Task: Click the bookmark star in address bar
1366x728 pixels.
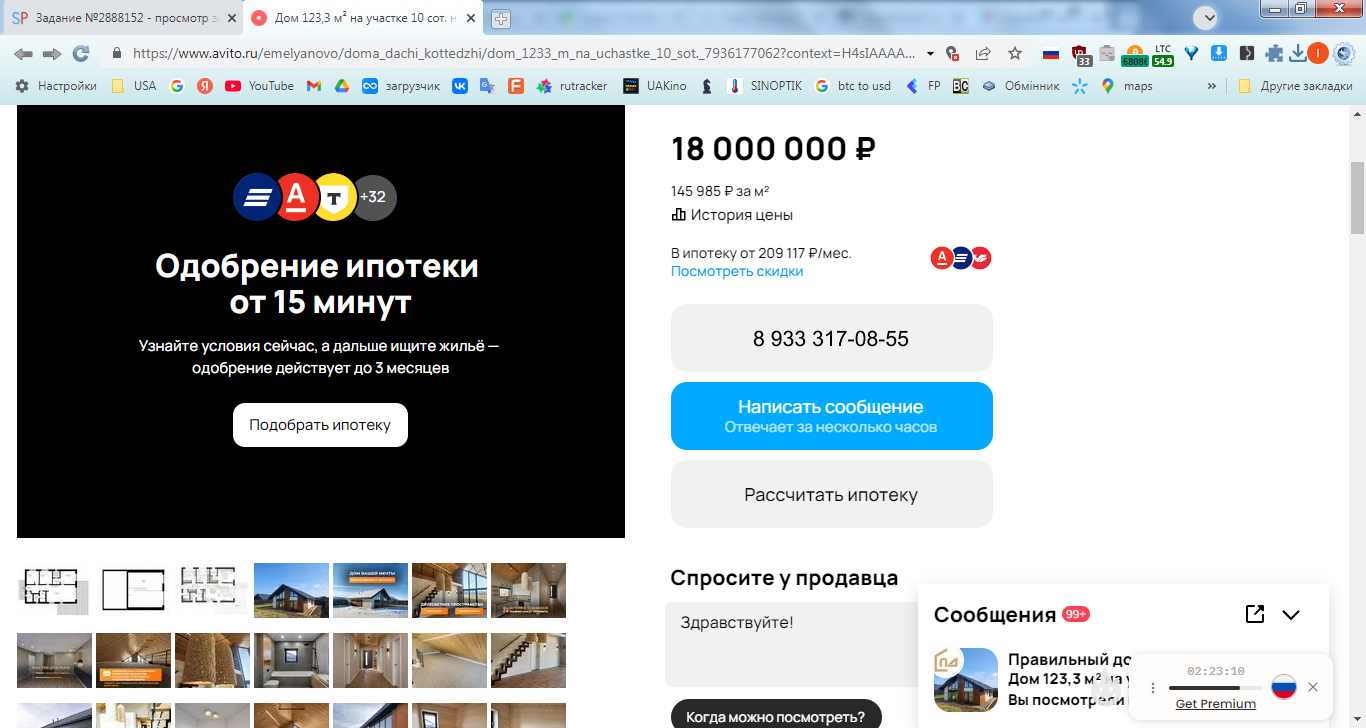Action: pyautogui.click(x=1015, y=53)
